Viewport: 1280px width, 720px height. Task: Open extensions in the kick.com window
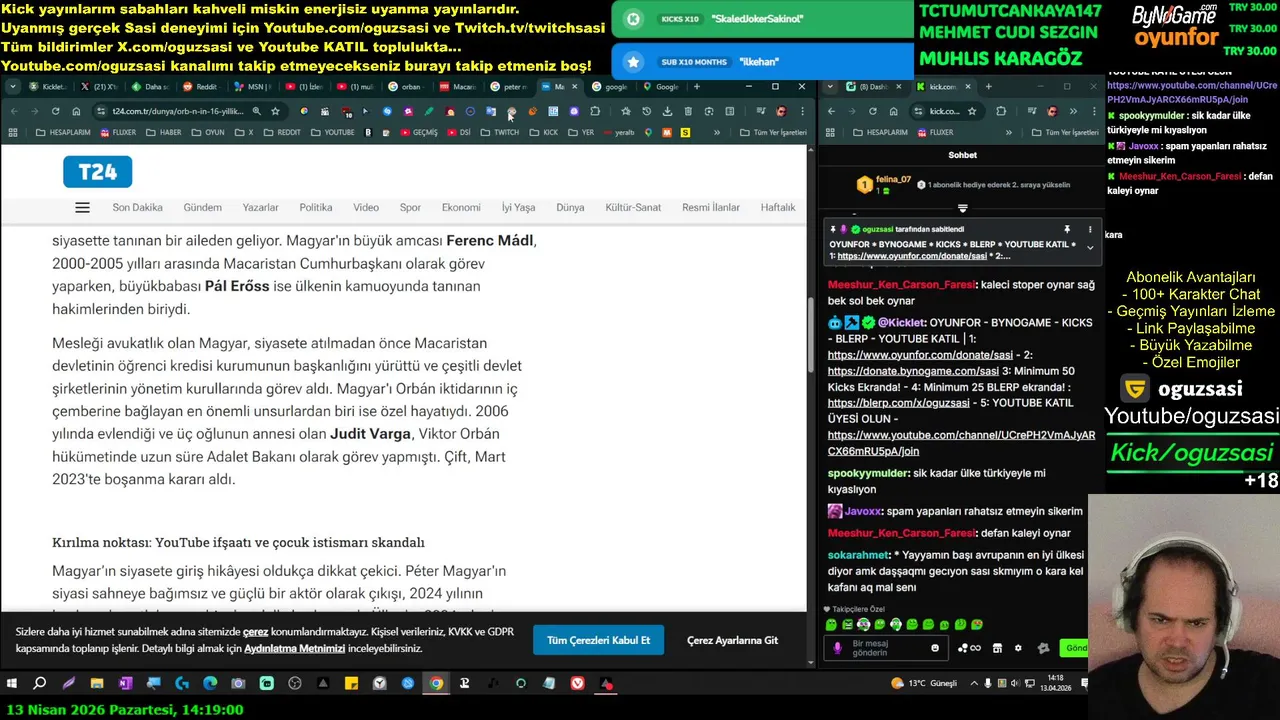[1001, 111]
